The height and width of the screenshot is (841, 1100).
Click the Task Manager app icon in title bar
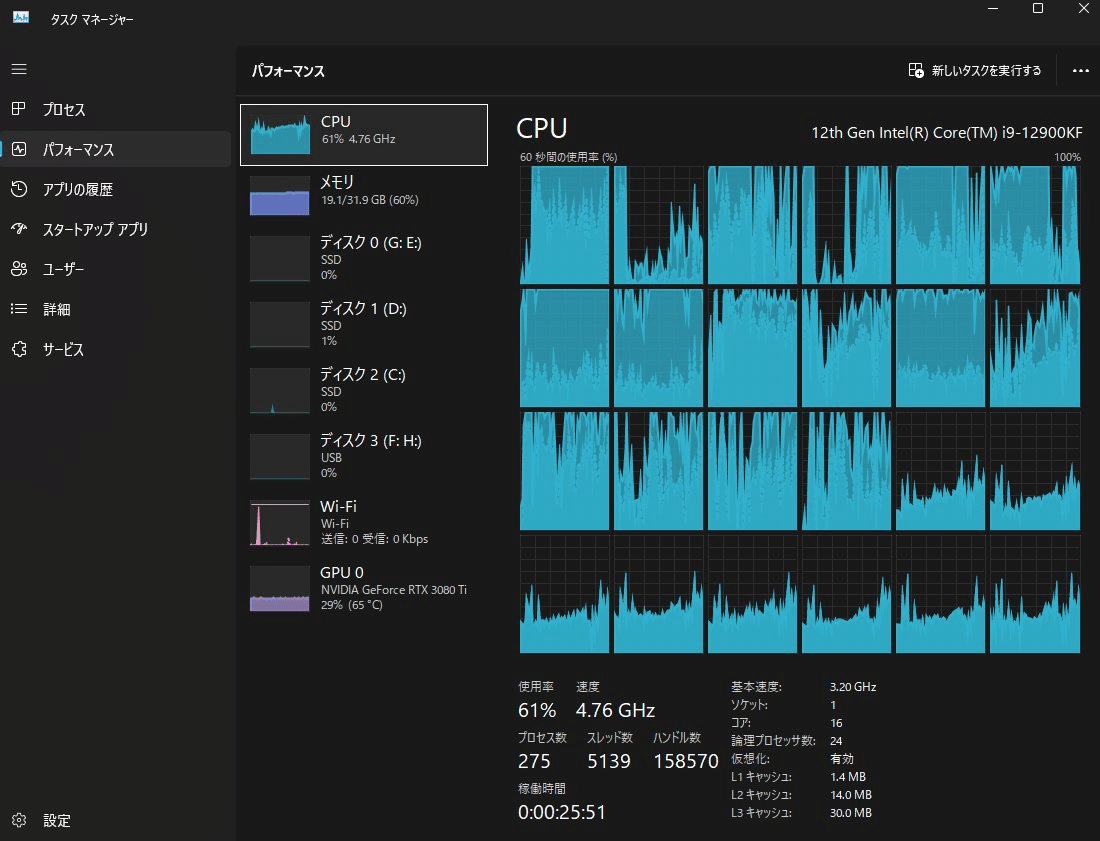click(x=21, y=19)
